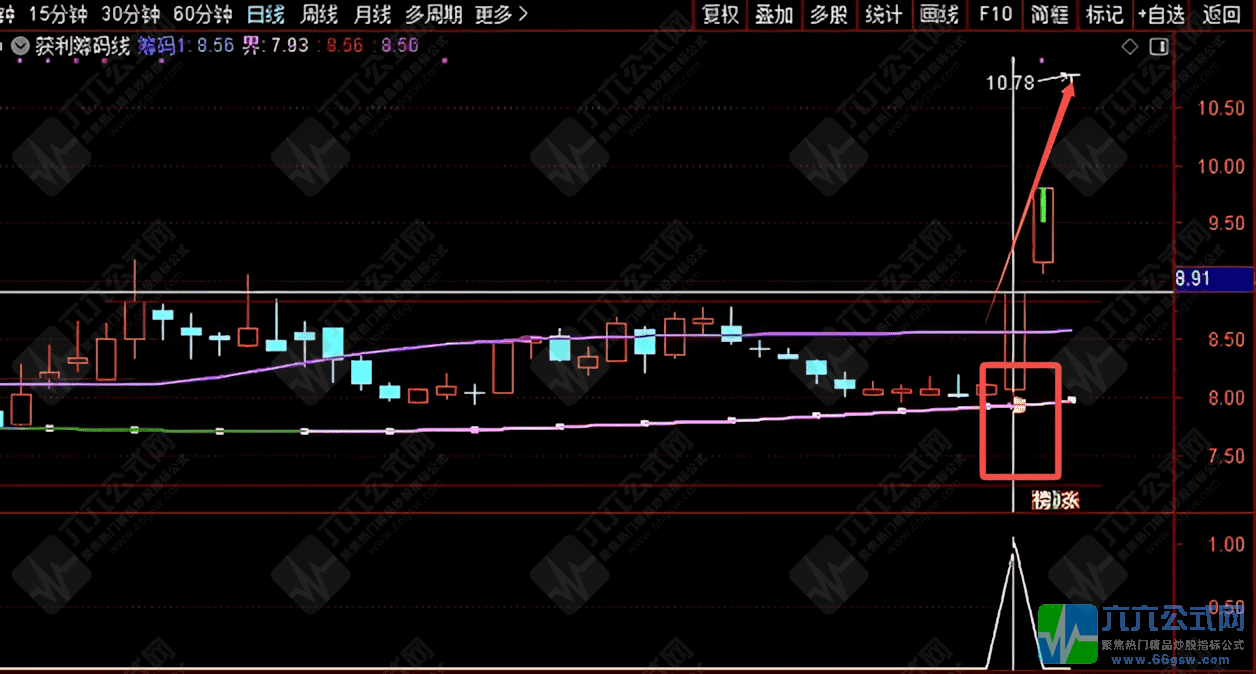This screenshot has width=1256, height=674.
Task: Show the 月线 monthly chart
Action: 372,14
